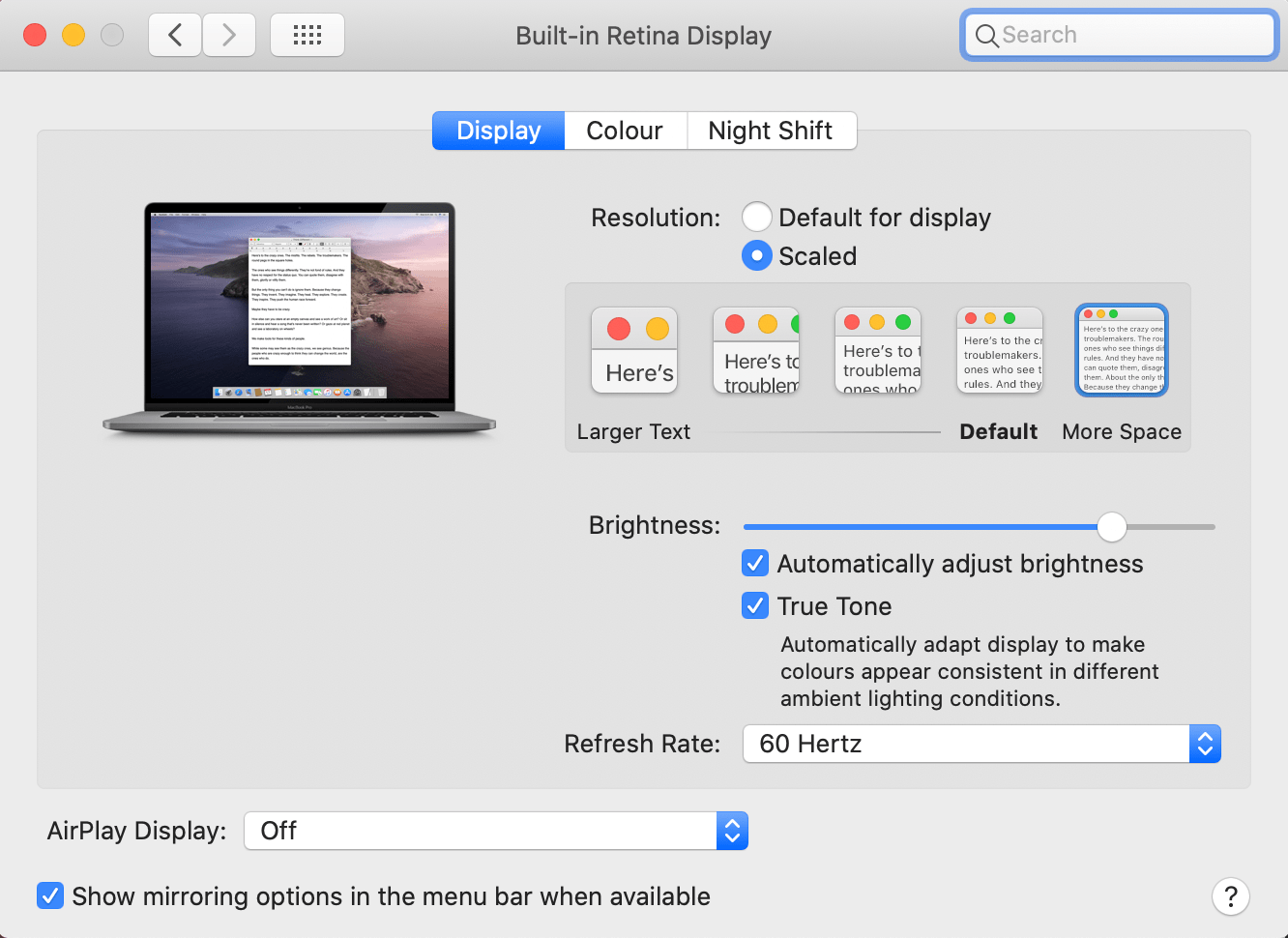The image size is (1288, 938).
Task: Select Default for display resolution
Action: [757, 217]
